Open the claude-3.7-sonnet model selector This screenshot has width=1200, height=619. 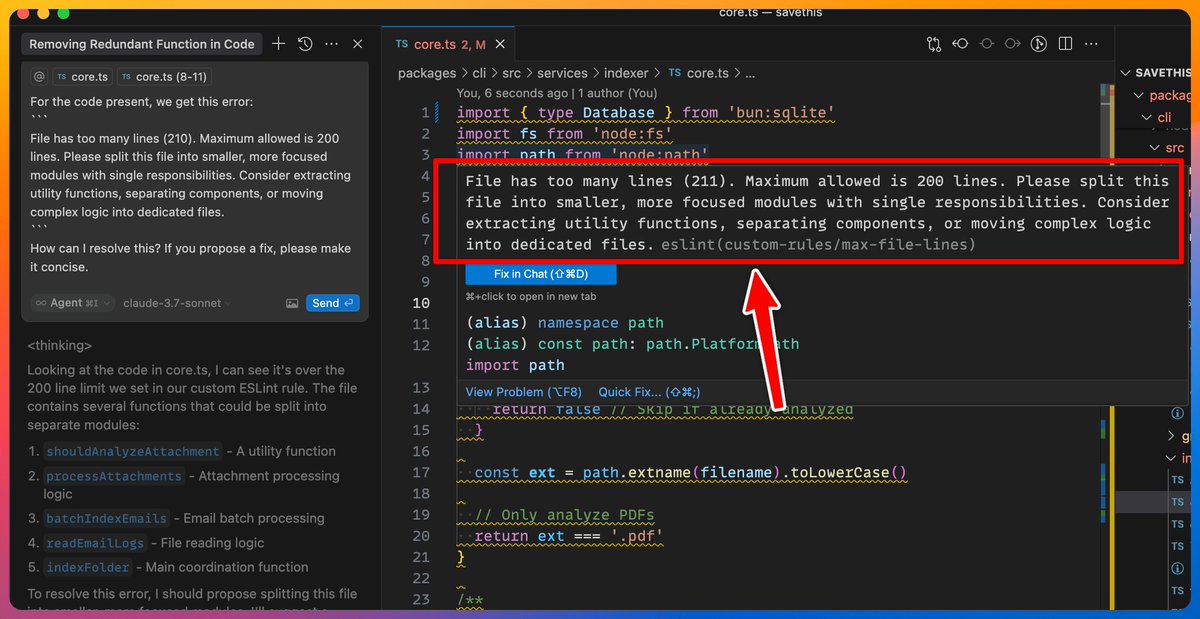[x=177, y=303]
